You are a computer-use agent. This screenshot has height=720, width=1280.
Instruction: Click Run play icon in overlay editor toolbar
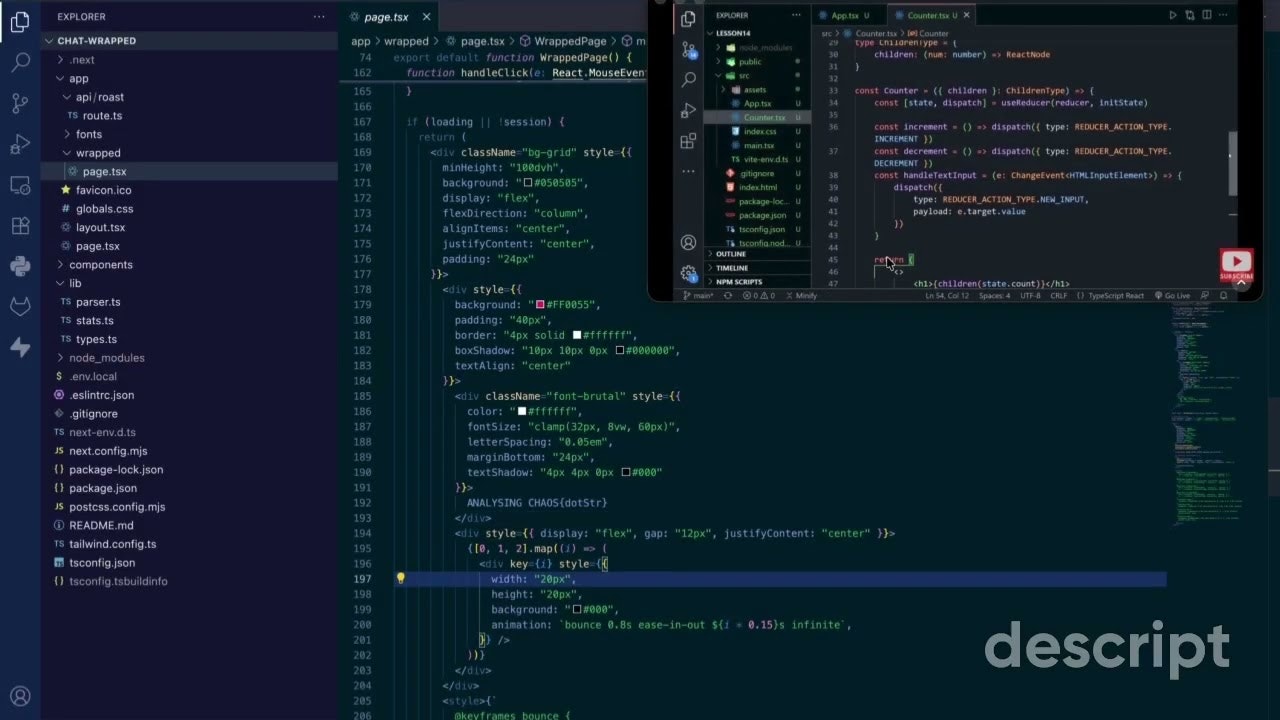click(x=1173, y=15)
